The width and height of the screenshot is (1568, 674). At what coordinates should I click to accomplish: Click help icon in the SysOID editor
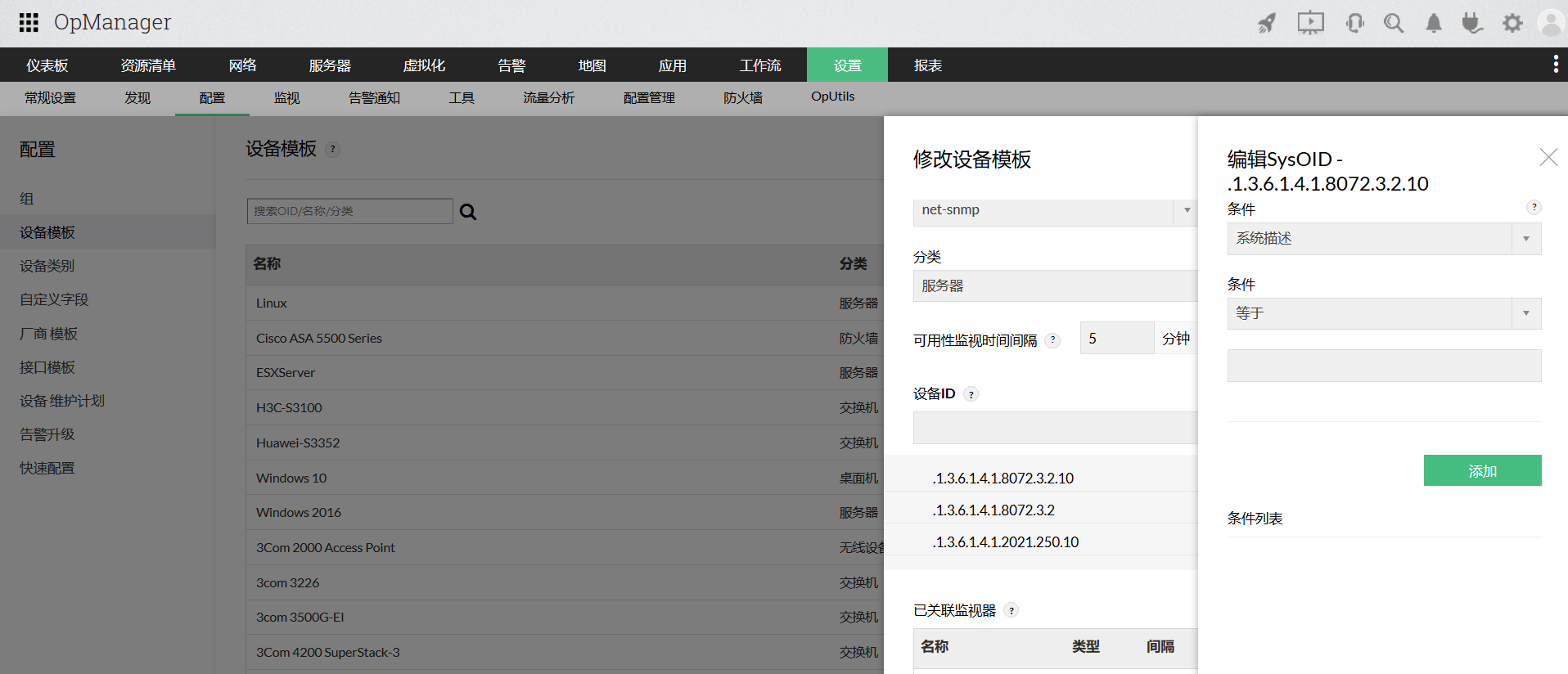pos(1534,208)
